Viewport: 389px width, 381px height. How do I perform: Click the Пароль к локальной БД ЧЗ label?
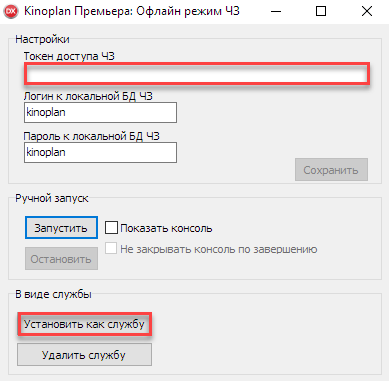(x=91, y=136)
